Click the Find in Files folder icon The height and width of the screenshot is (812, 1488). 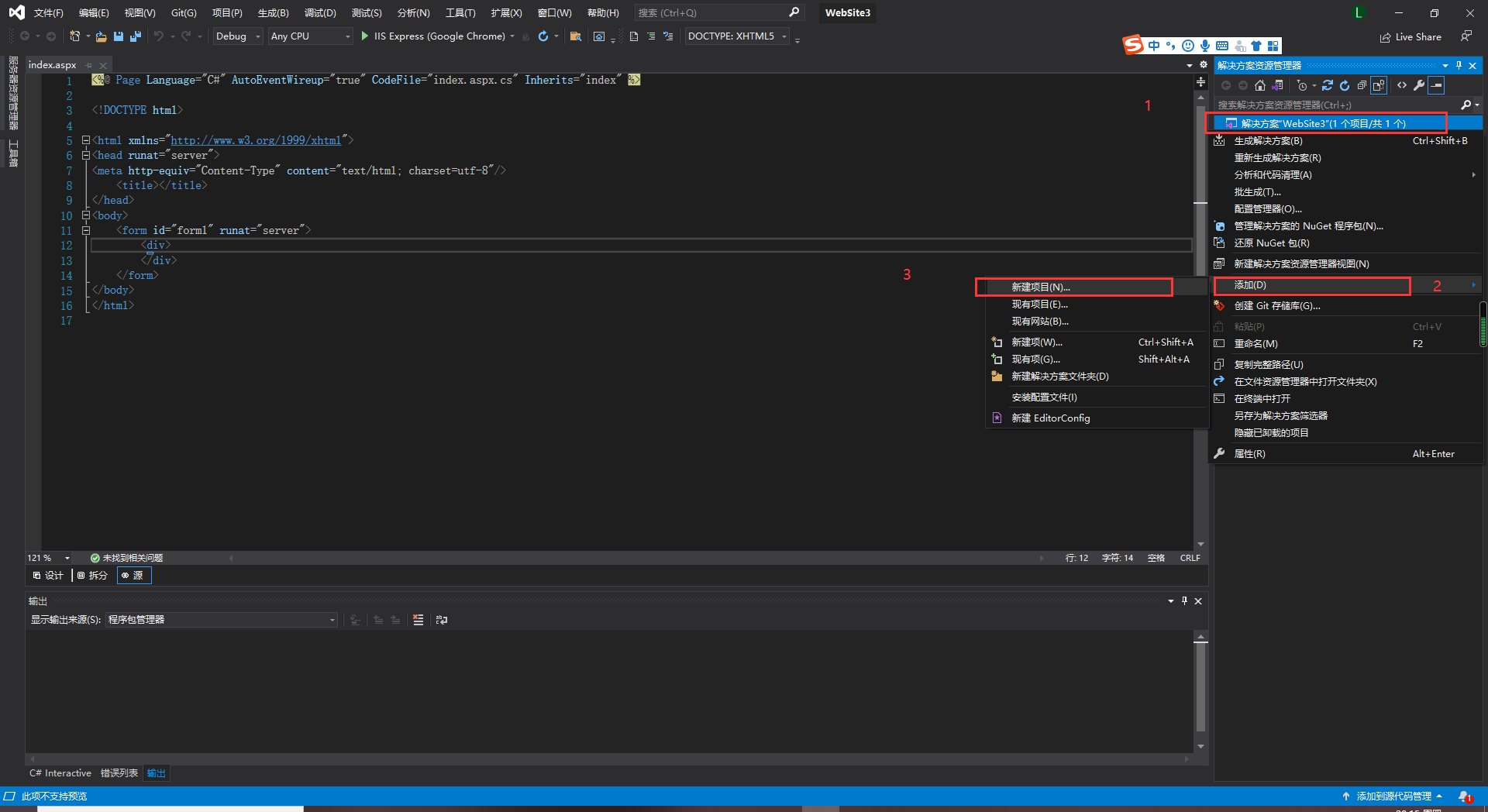[x=575, y=36]
